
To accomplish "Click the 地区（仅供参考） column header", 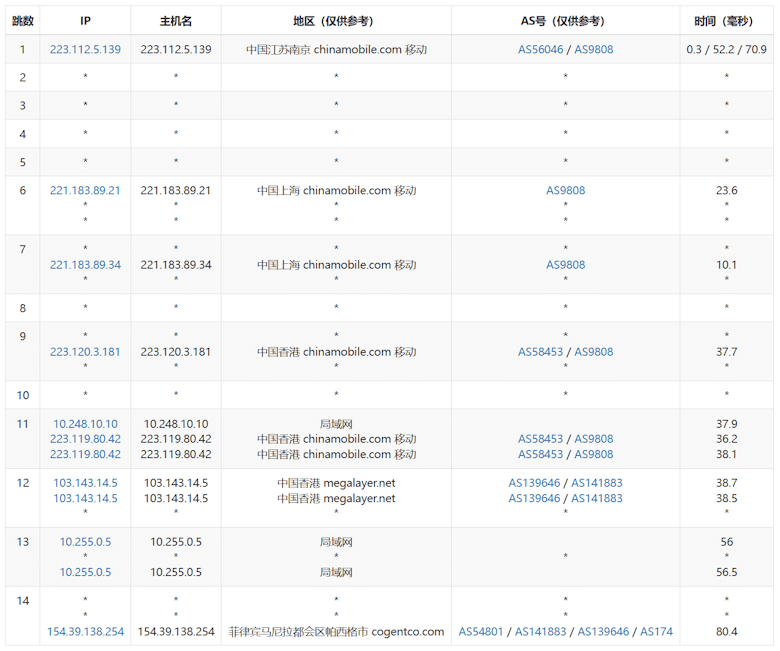I will coord(336,20).
